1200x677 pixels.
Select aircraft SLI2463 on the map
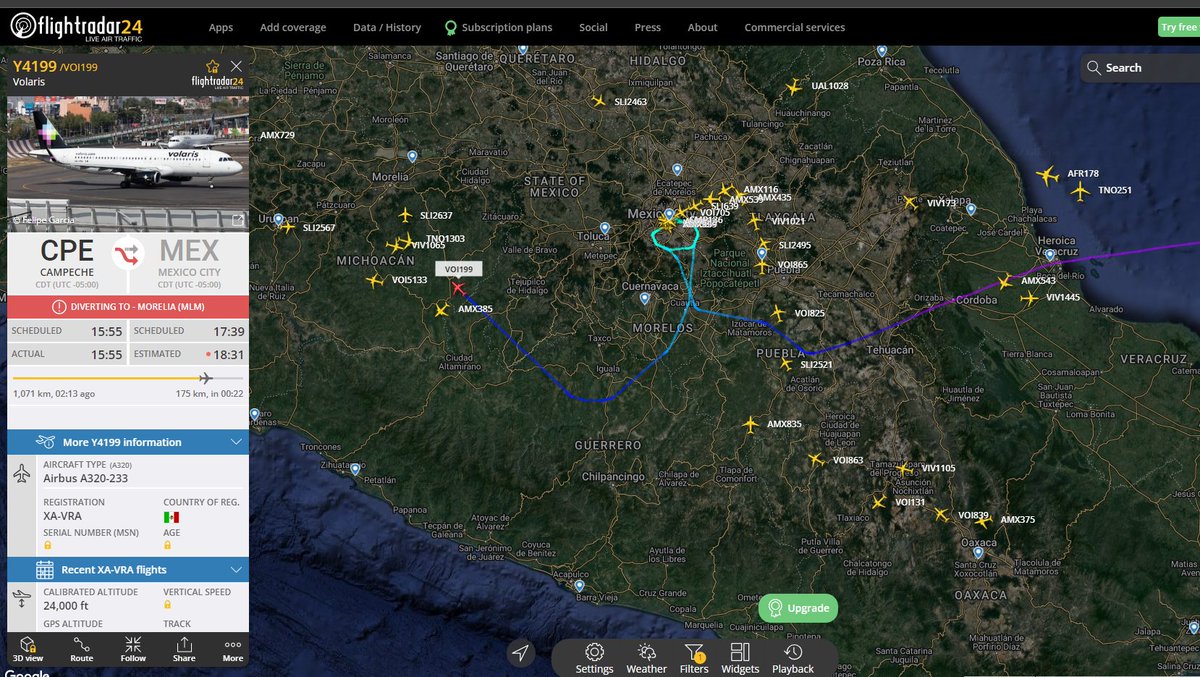coord(598,101)
